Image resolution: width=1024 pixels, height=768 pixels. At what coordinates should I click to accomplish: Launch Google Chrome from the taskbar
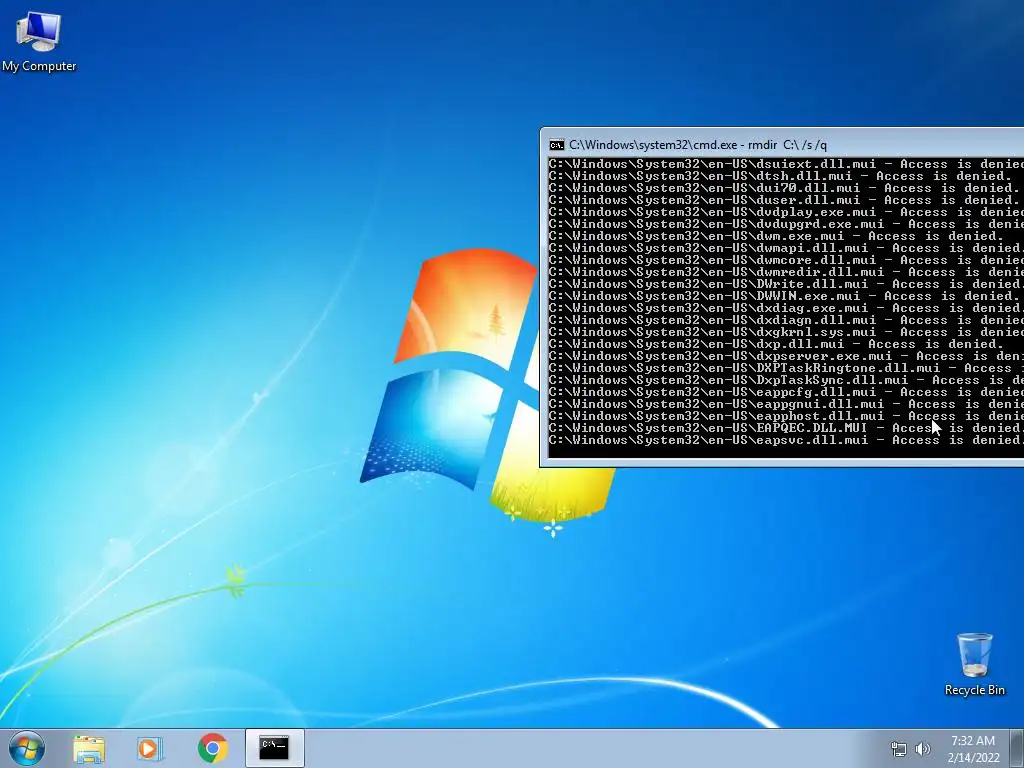(212, 748)
